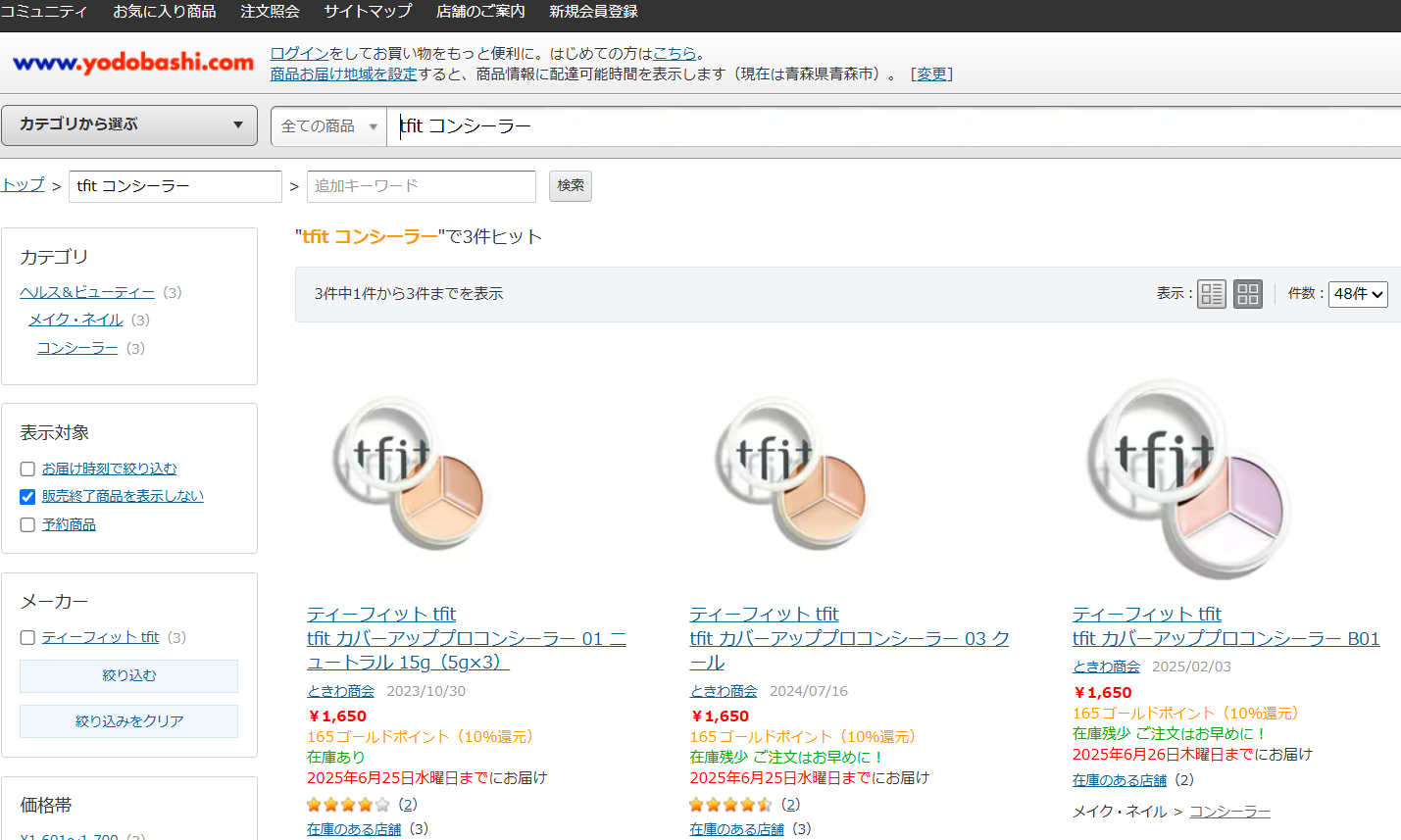Click the yodobashi.com logo
This screenshot has width=1401, height=840.
[x=132, y=63]
